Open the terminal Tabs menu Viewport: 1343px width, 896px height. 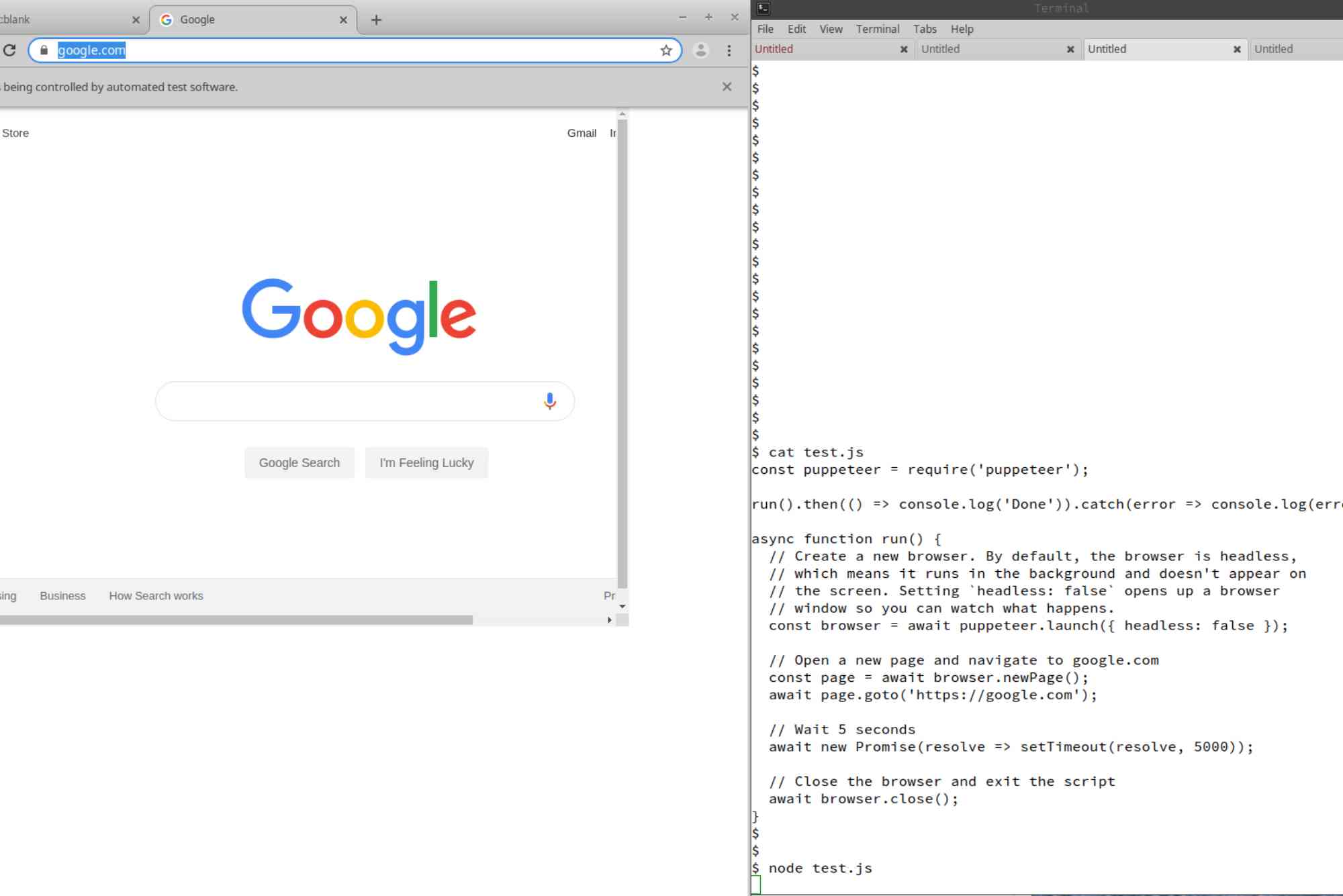tap(925, 29)
